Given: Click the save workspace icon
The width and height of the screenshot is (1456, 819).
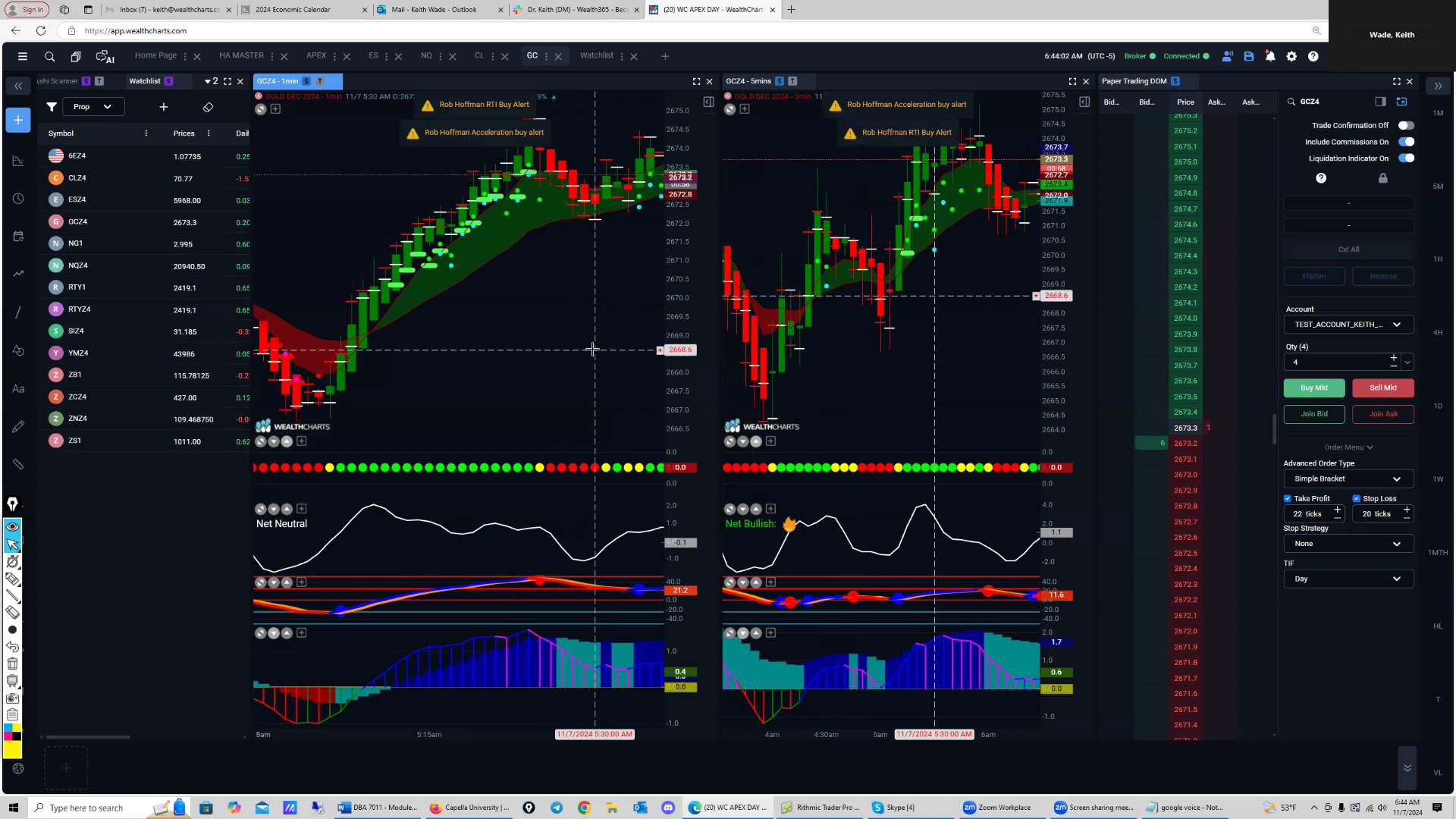Looking at the screenshot, I should 1249,56.
